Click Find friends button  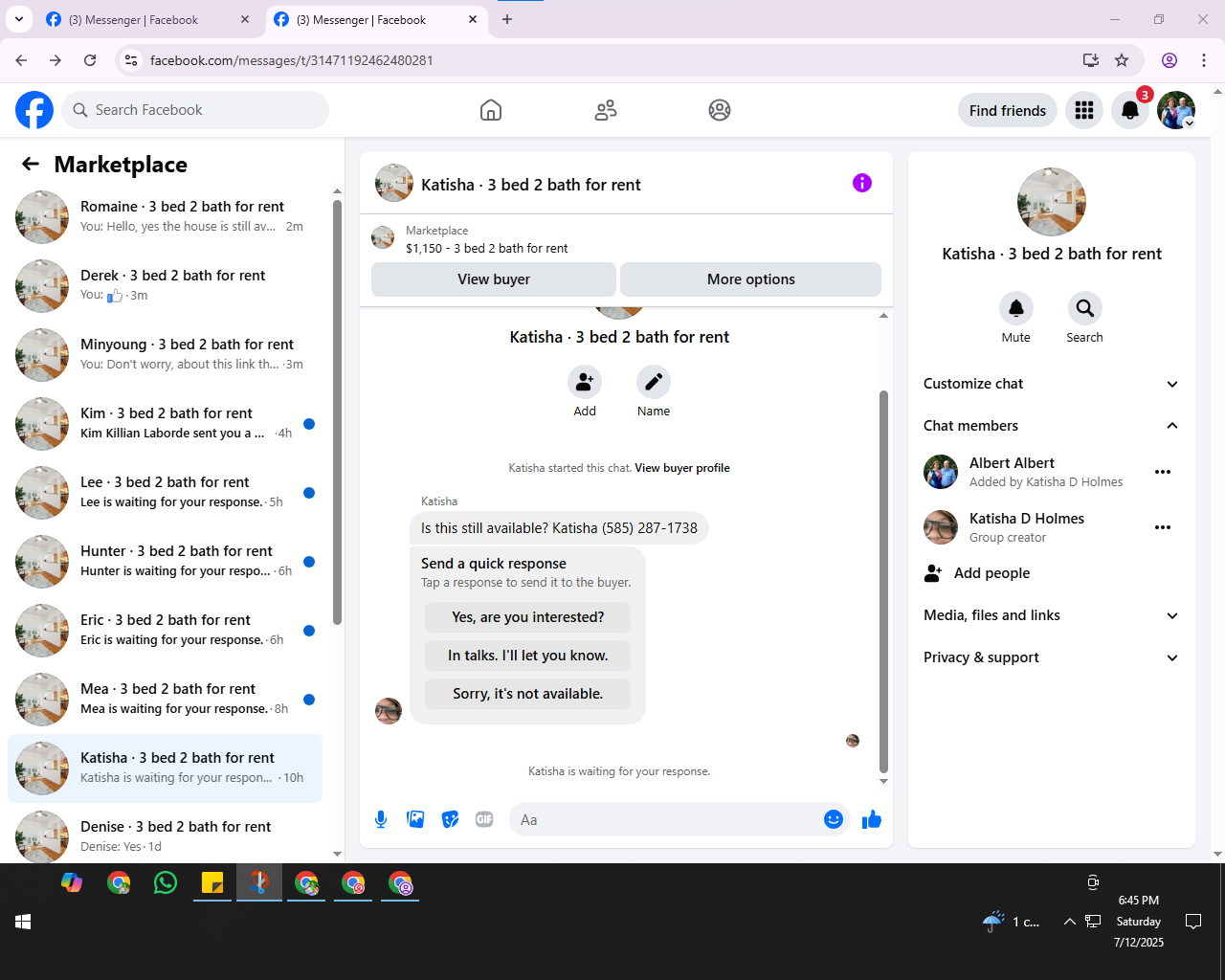pos(1008,110)
